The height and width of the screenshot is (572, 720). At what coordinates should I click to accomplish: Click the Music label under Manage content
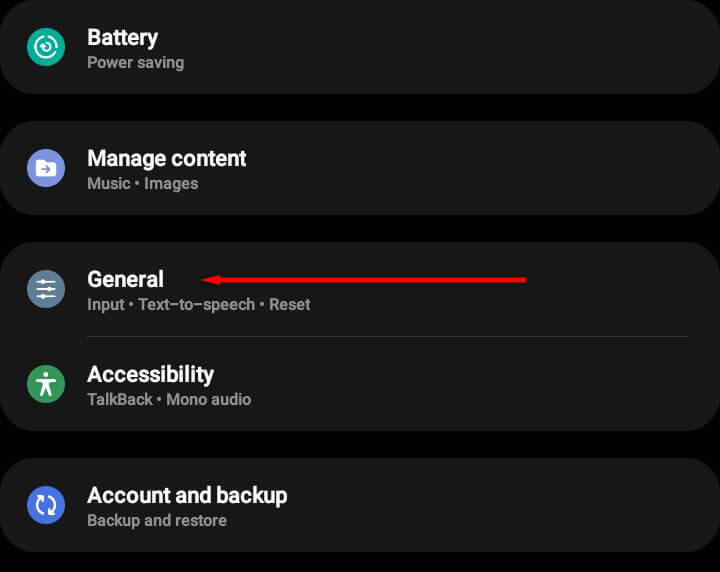point(108,184)
